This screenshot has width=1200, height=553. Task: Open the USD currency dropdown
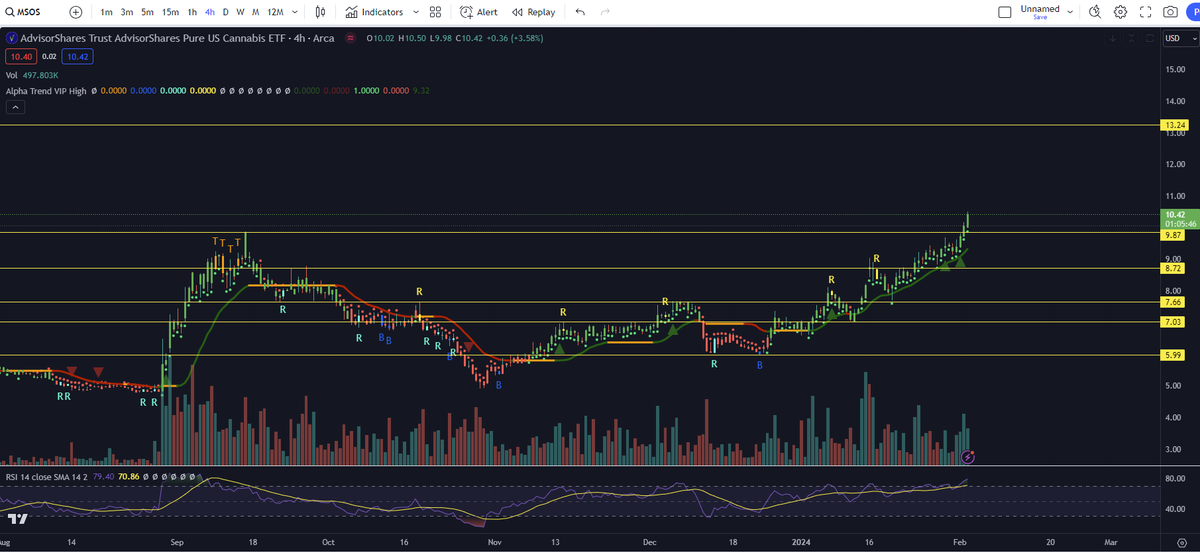tap(1180, 38)
